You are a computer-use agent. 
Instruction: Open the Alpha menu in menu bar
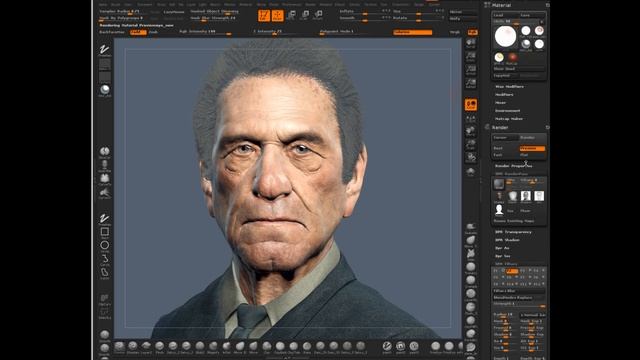103,4
